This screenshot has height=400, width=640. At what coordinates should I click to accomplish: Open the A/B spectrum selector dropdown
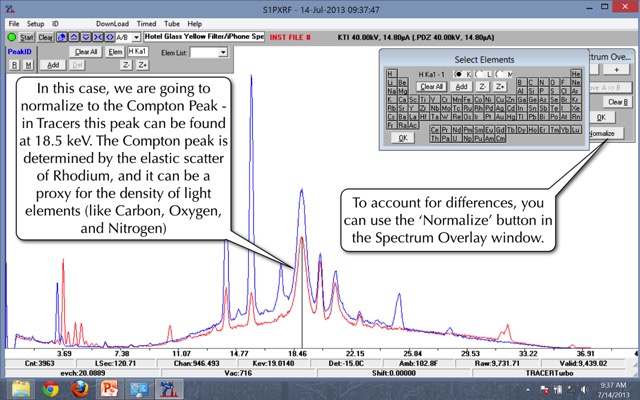coord(138,36)
